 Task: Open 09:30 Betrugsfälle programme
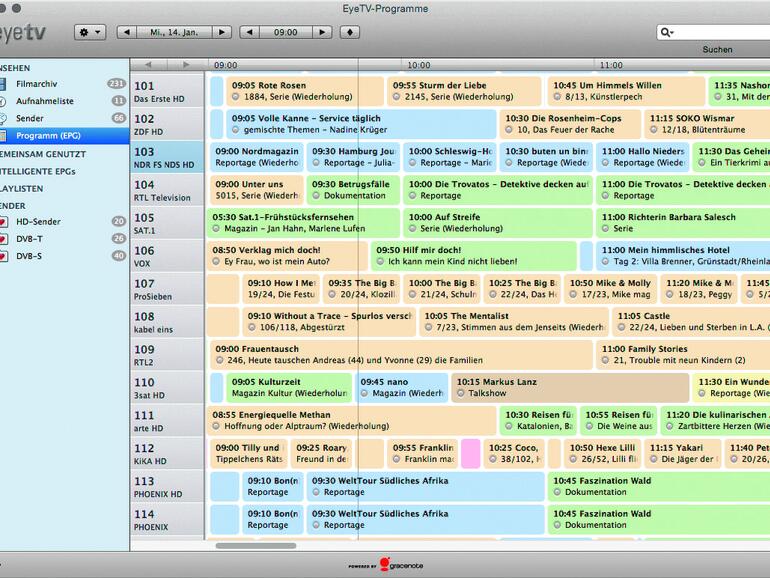click(x=354, y=190)
